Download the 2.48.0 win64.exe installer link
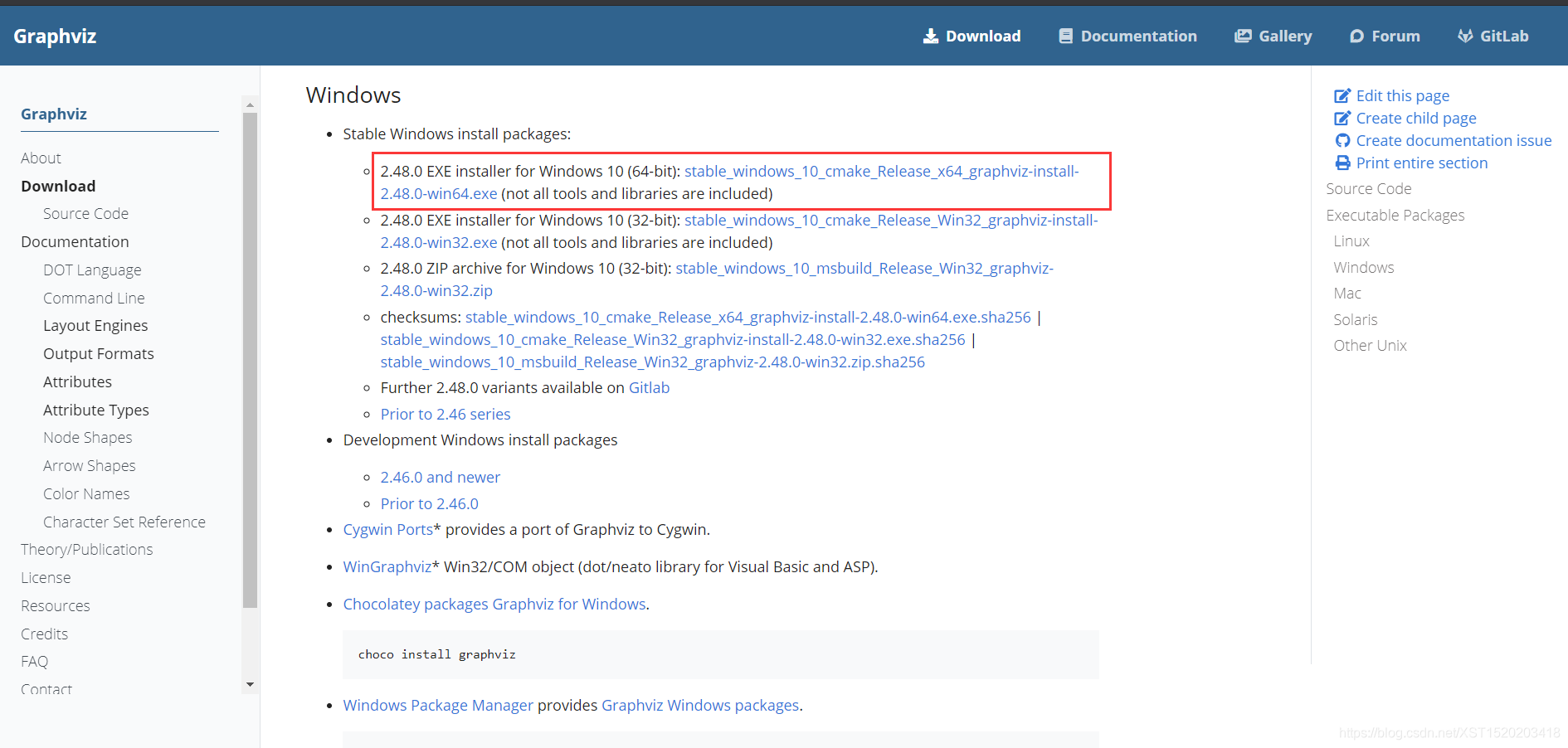The image size is (1568, 748). click(881, 171)
